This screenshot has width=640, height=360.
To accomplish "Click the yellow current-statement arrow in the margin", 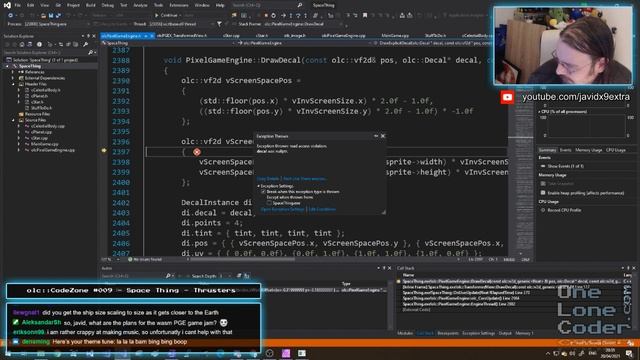I will click(104, 151).
